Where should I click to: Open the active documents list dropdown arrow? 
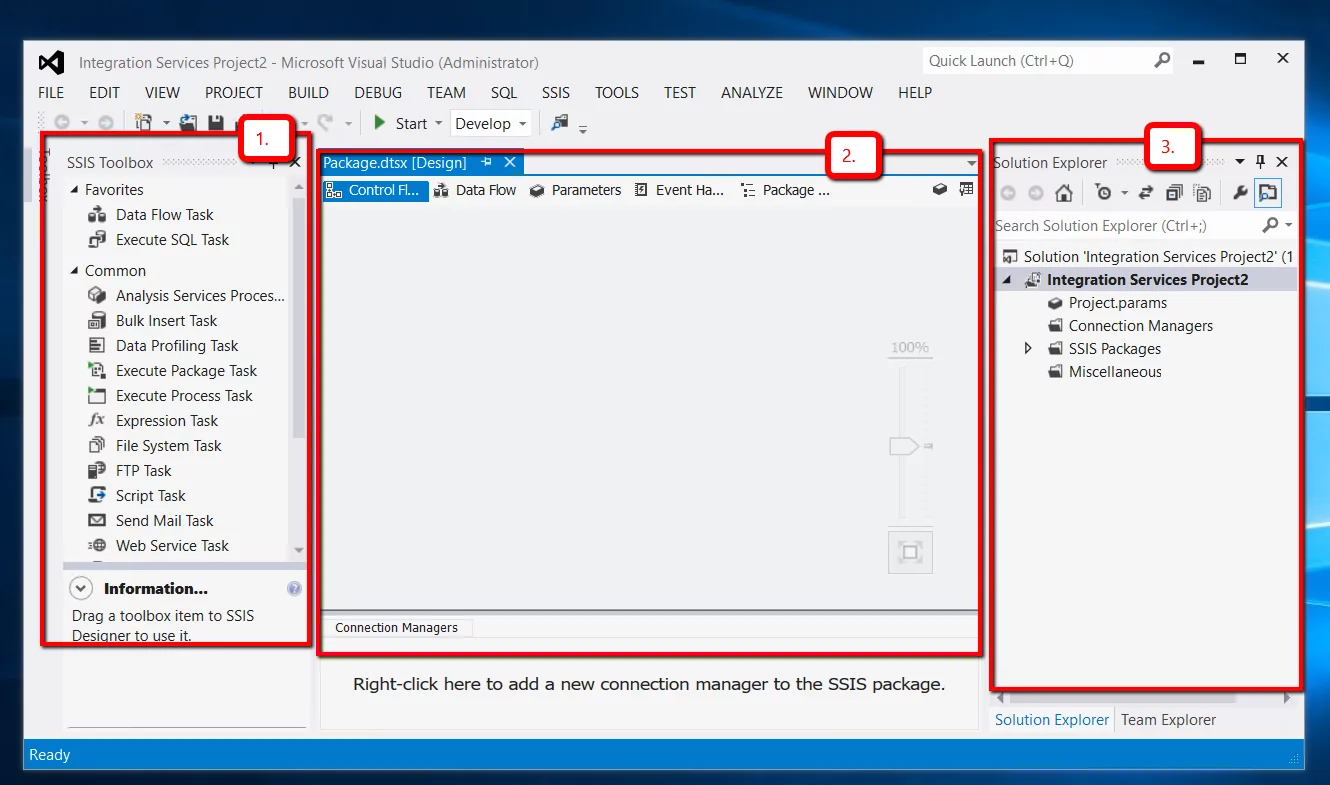(x=971, y=163)
